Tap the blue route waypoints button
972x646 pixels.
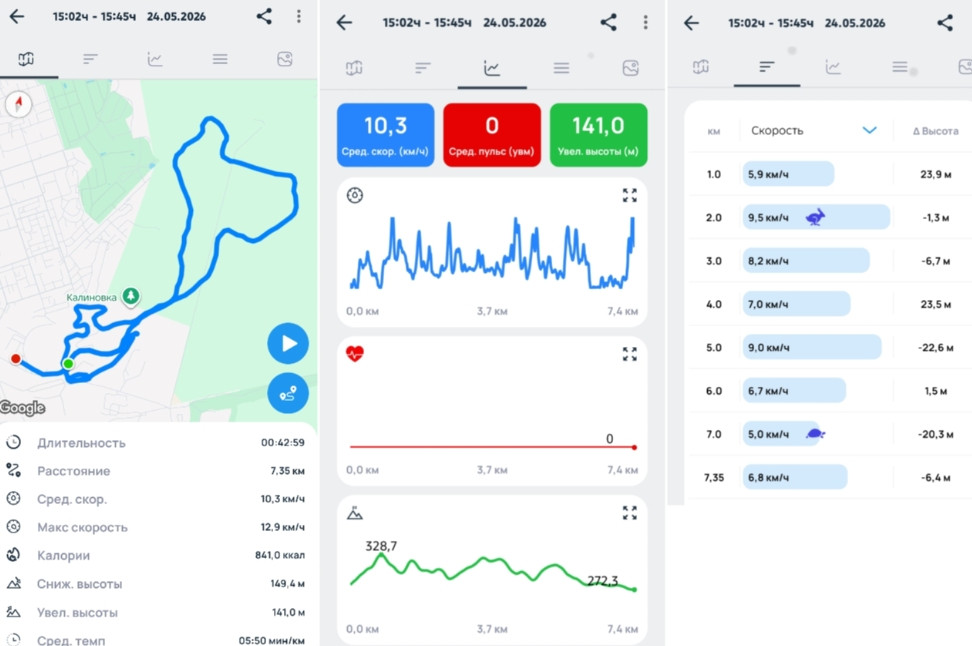288,393
